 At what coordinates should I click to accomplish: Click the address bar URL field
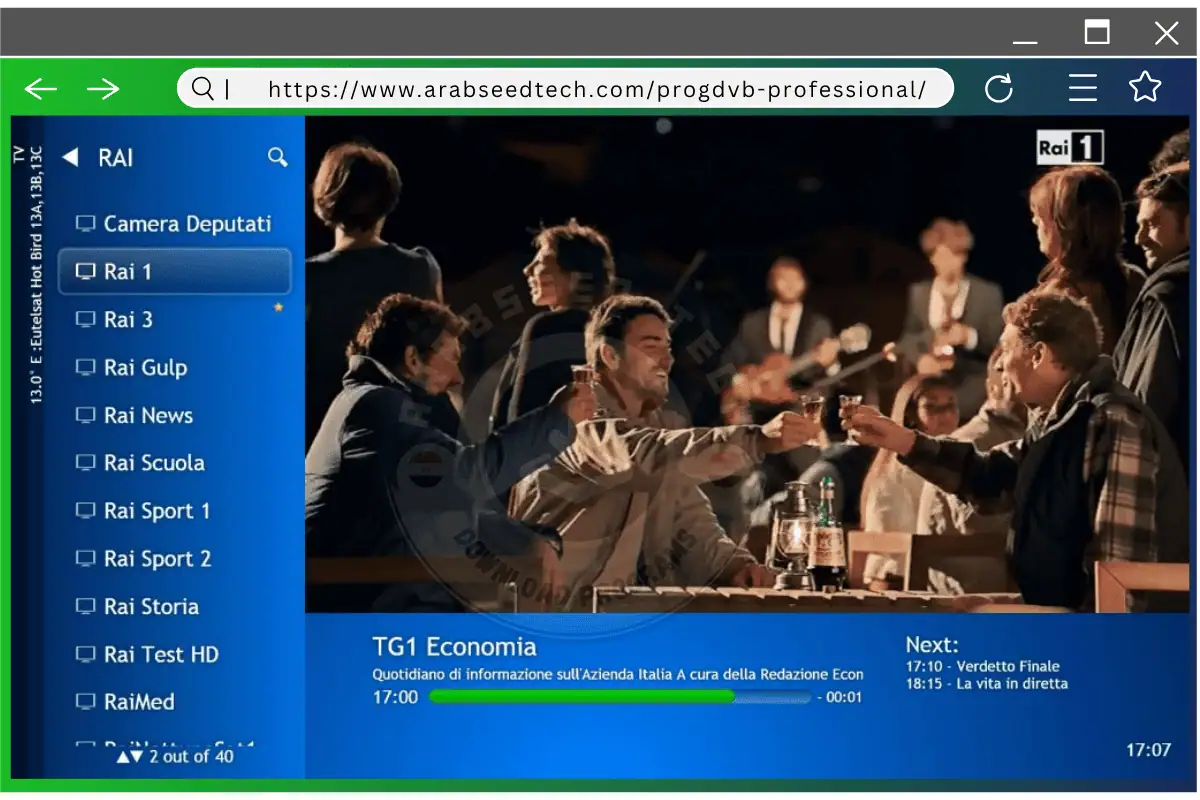coord(596,89)
